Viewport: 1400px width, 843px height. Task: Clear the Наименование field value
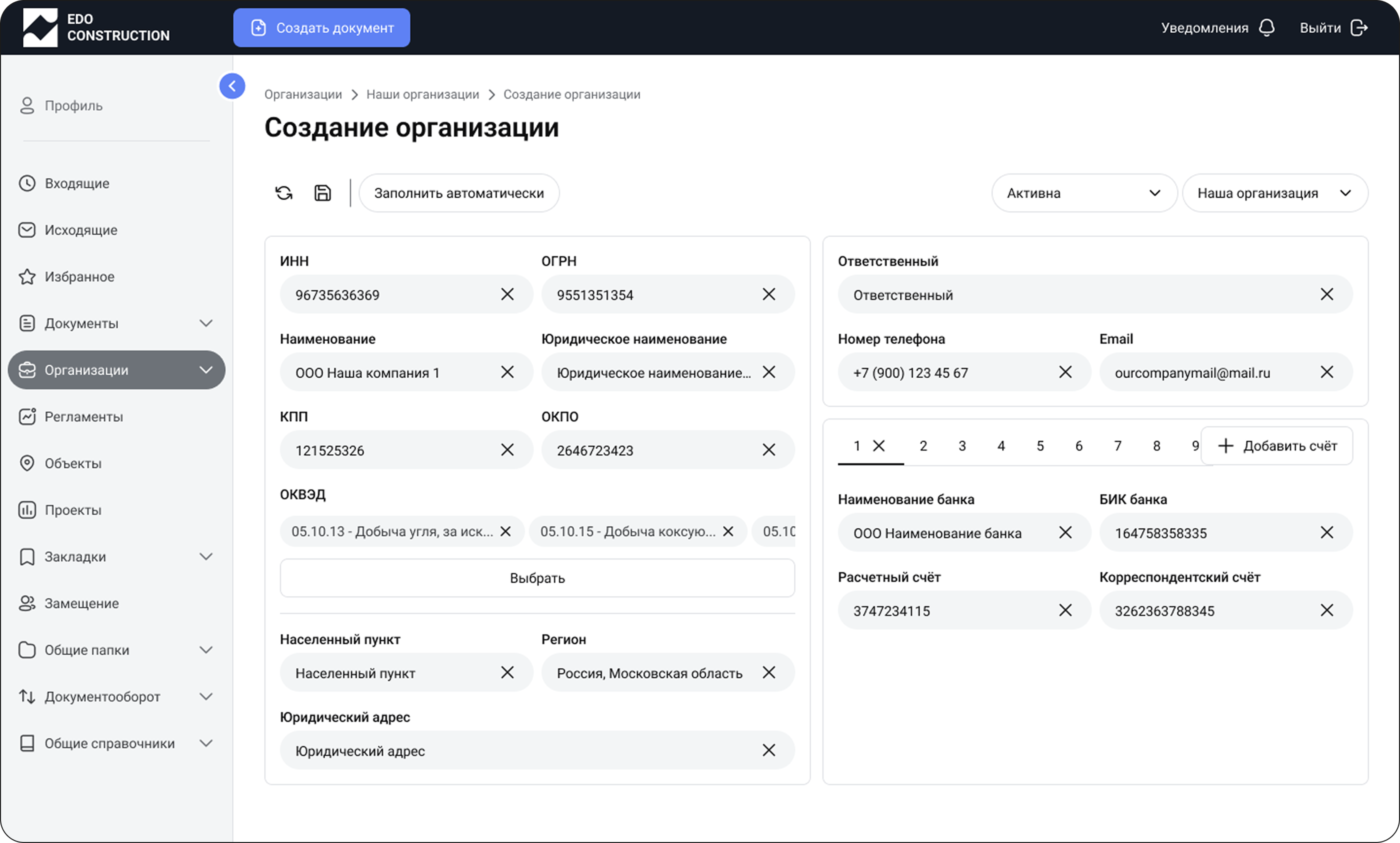click(x=507, y=372)
